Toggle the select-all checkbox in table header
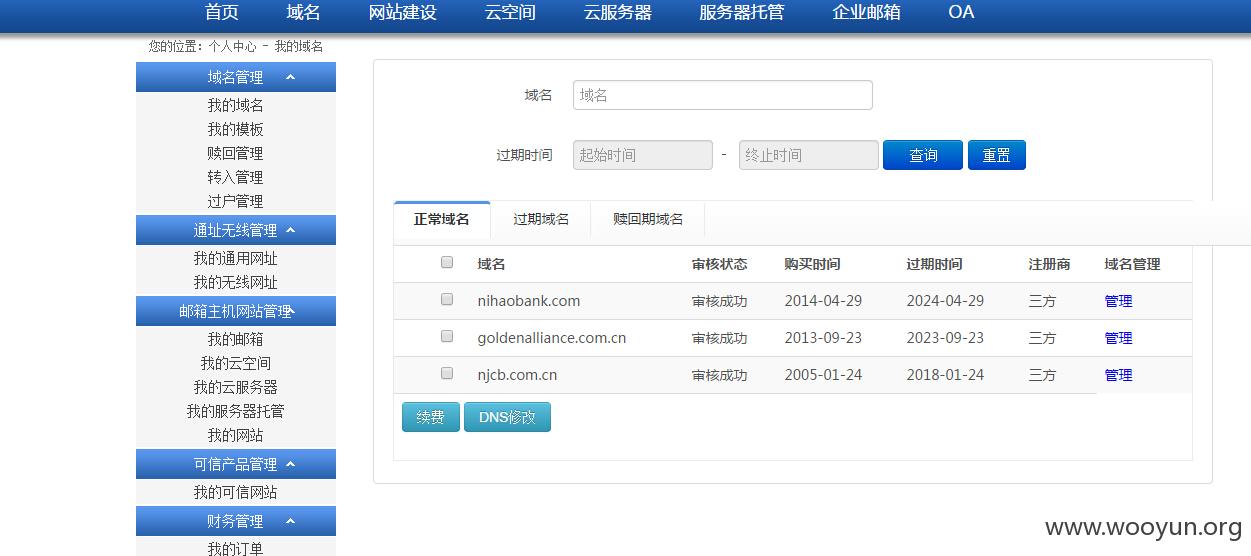 pos(447,262)
